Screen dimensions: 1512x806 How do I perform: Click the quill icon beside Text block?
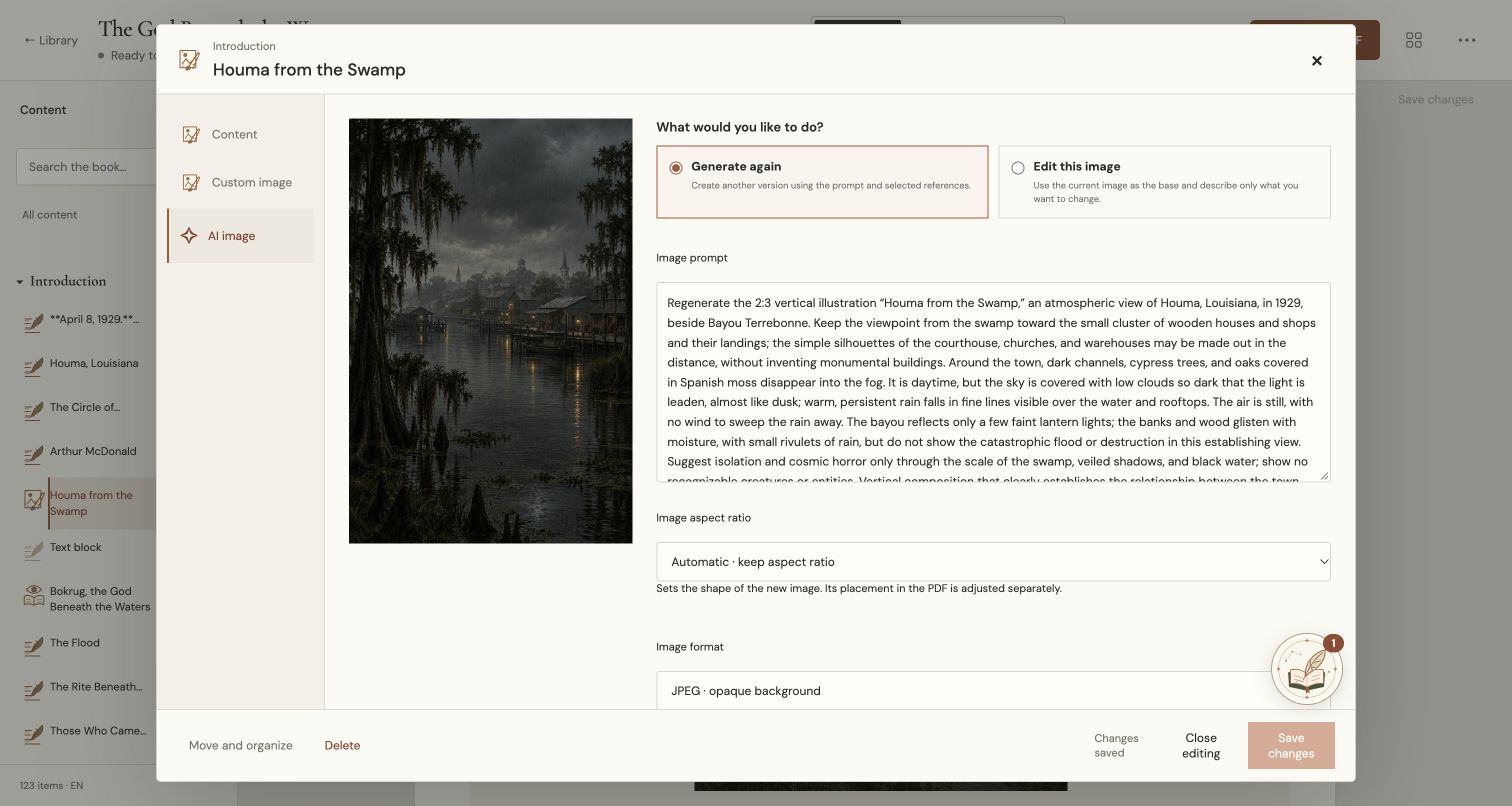[x=33, y=549]
